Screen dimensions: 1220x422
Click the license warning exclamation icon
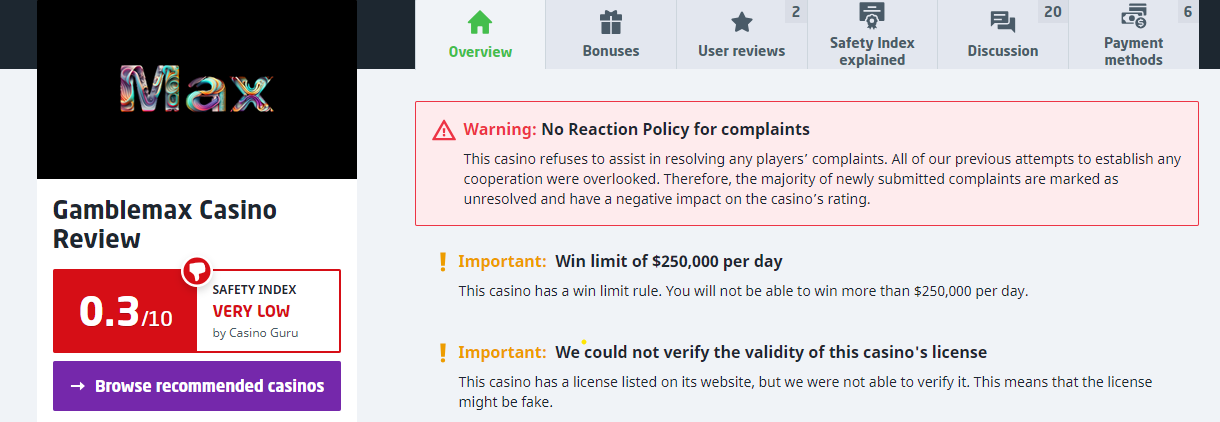click(443, 352)
